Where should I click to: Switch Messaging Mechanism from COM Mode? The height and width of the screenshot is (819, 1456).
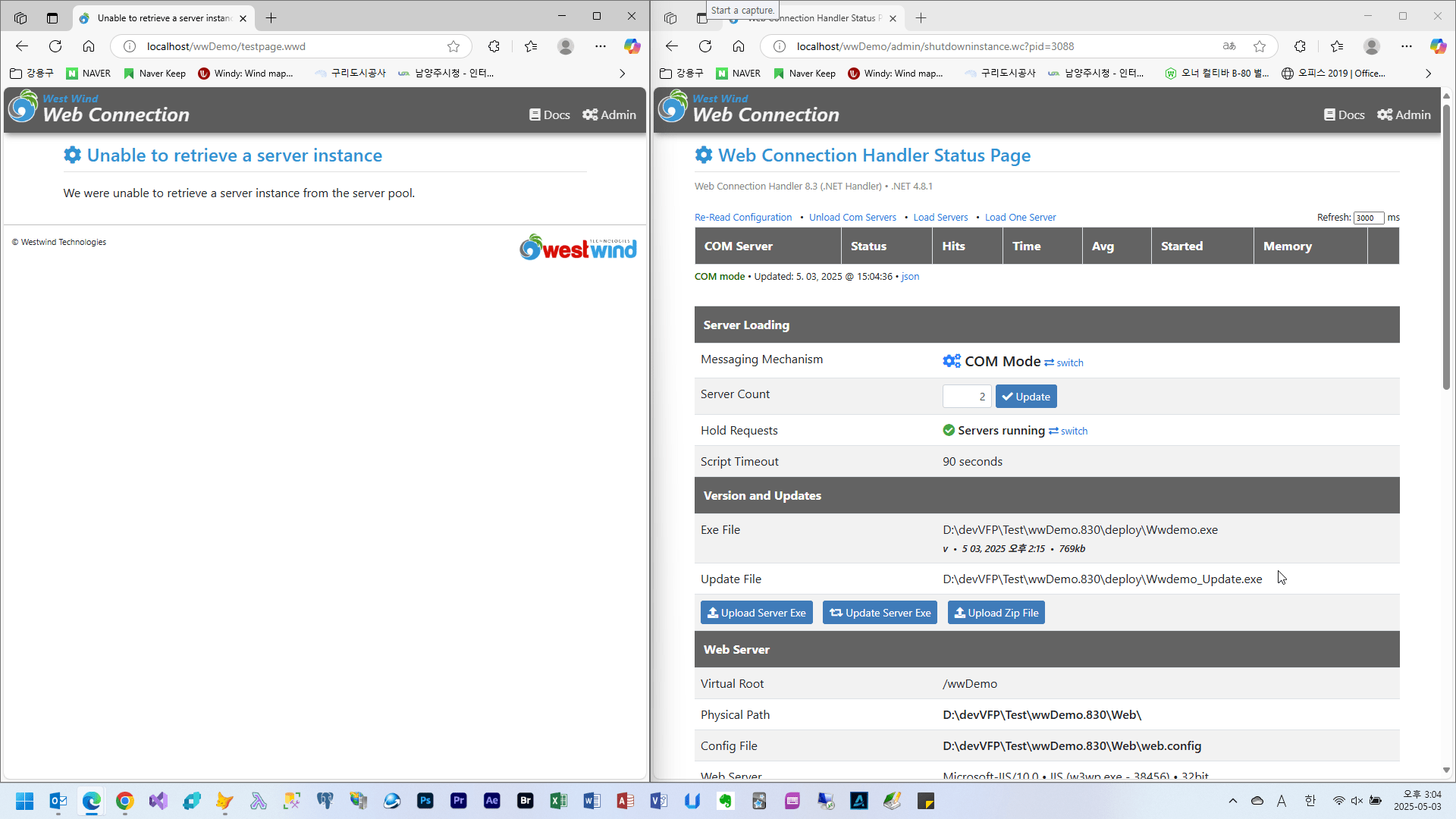pos(1064,363)
